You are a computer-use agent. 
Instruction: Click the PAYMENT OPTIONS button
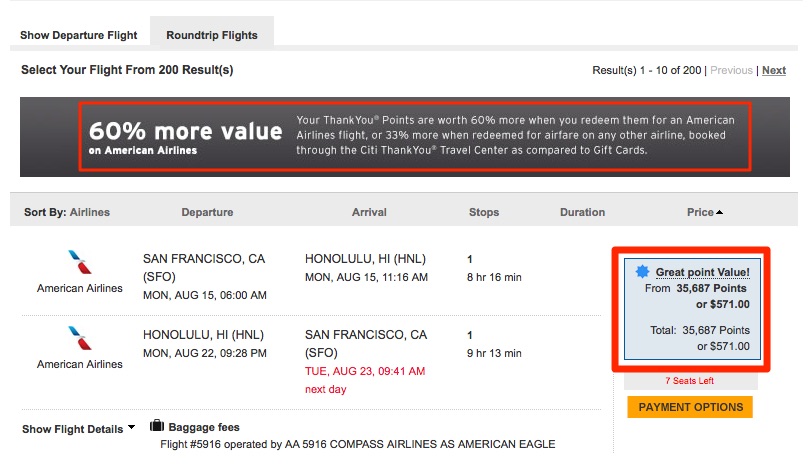coord(690,407)
